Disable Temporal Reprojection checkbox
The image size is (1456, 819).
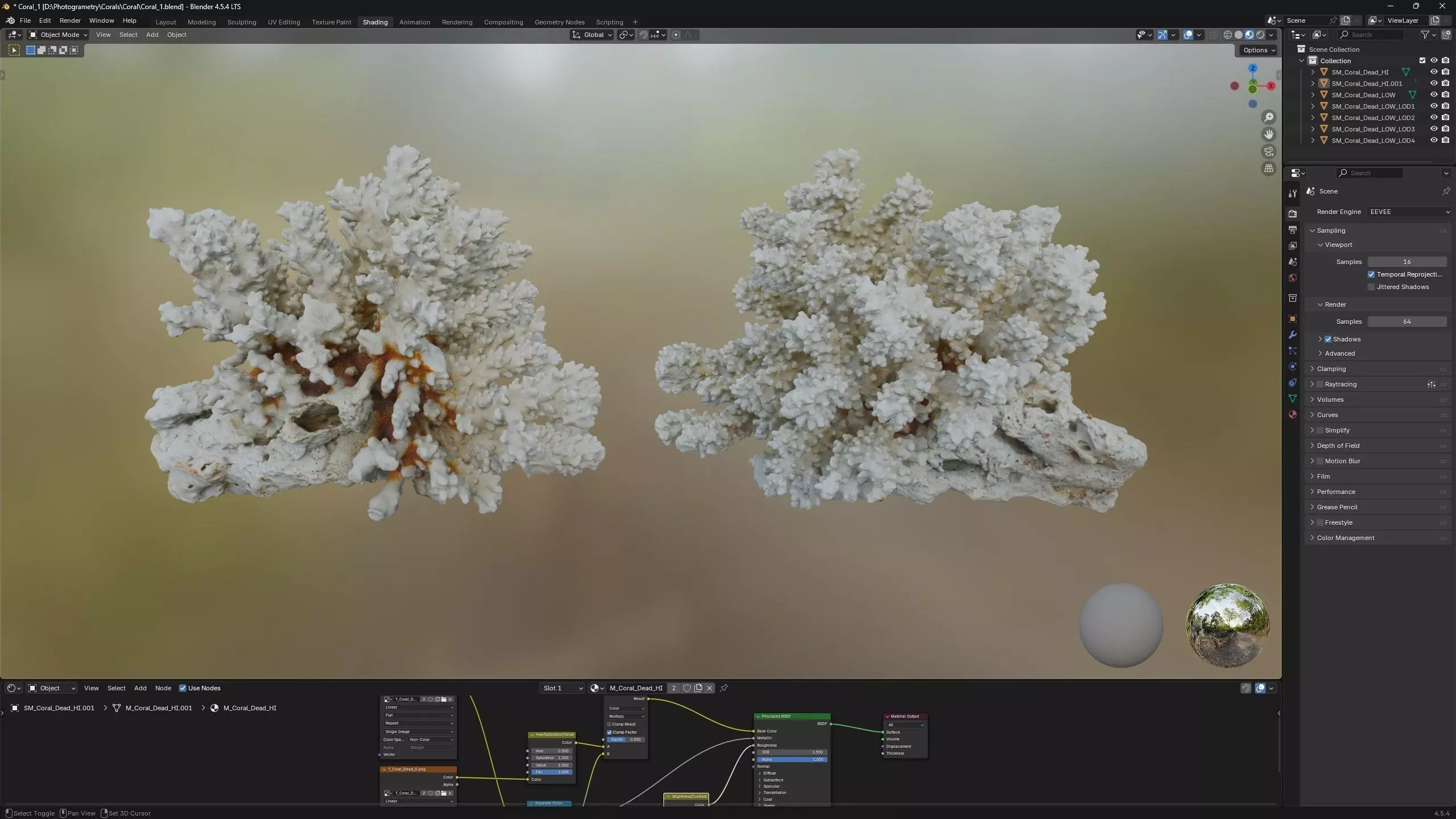pos(1371,274)
